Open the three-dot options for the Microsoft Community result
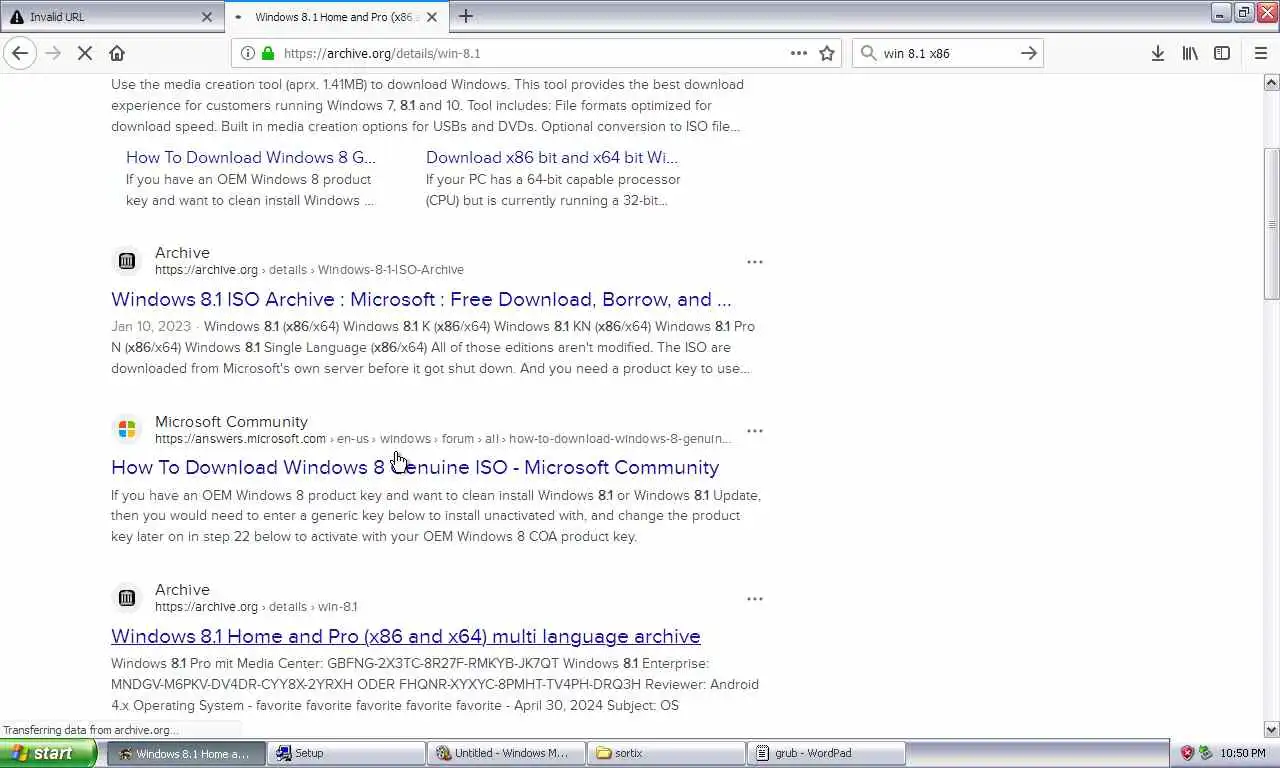Viewport: 1280px width, 768px height. 755,431
